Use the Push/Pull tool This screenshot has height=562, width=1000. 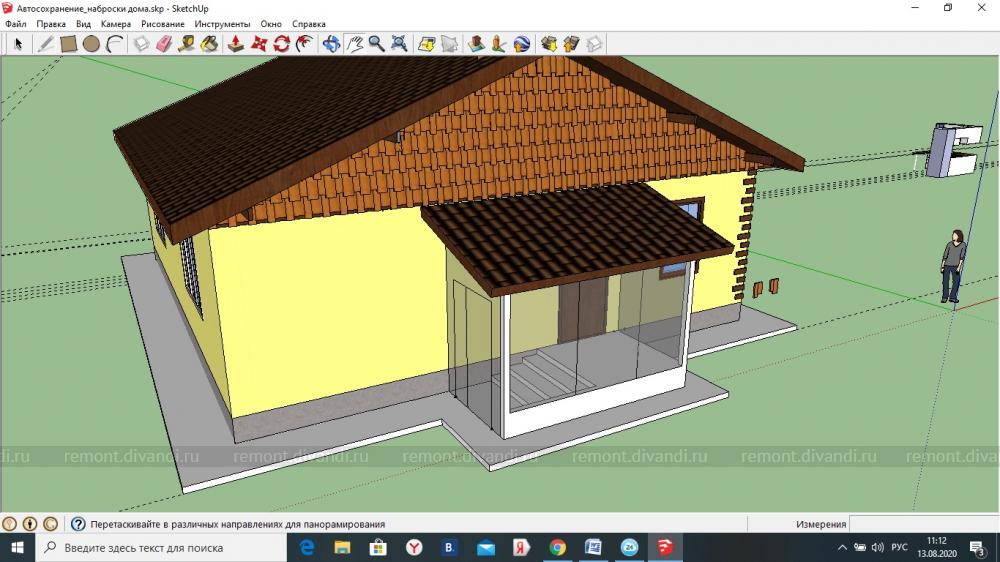pos(236,43)
